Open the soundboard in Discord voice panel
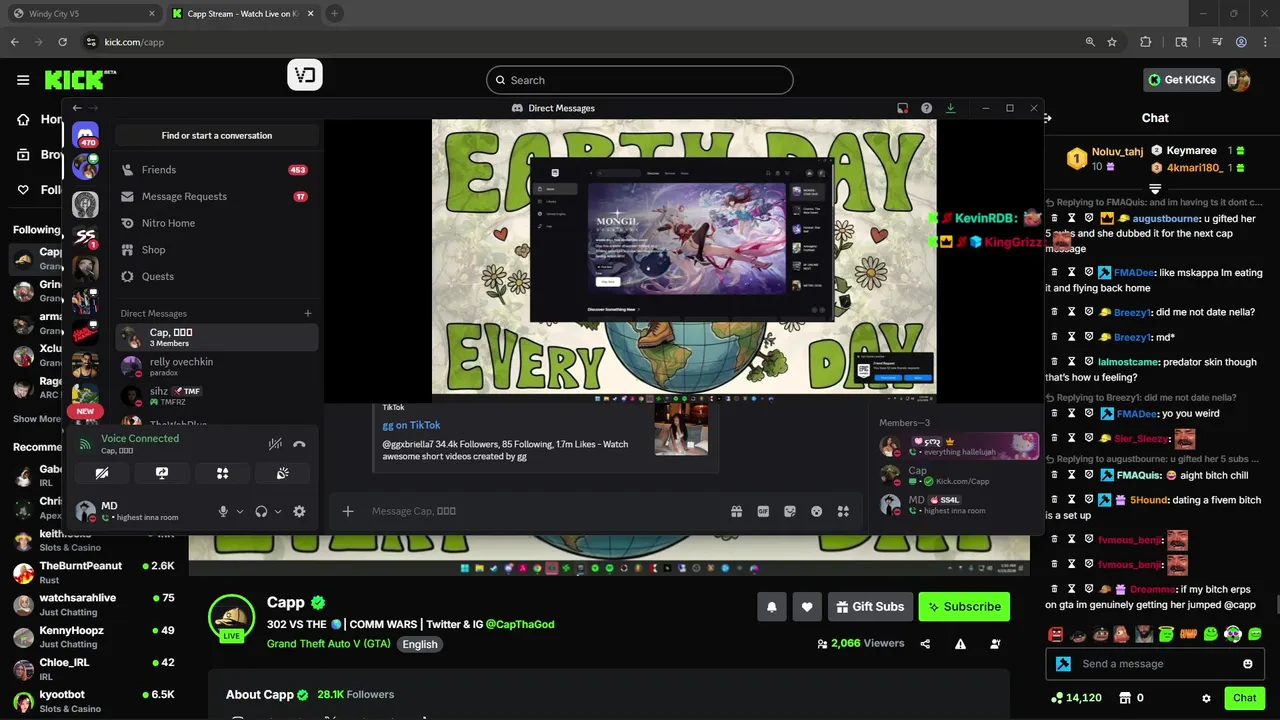 (x=283, y=473)
